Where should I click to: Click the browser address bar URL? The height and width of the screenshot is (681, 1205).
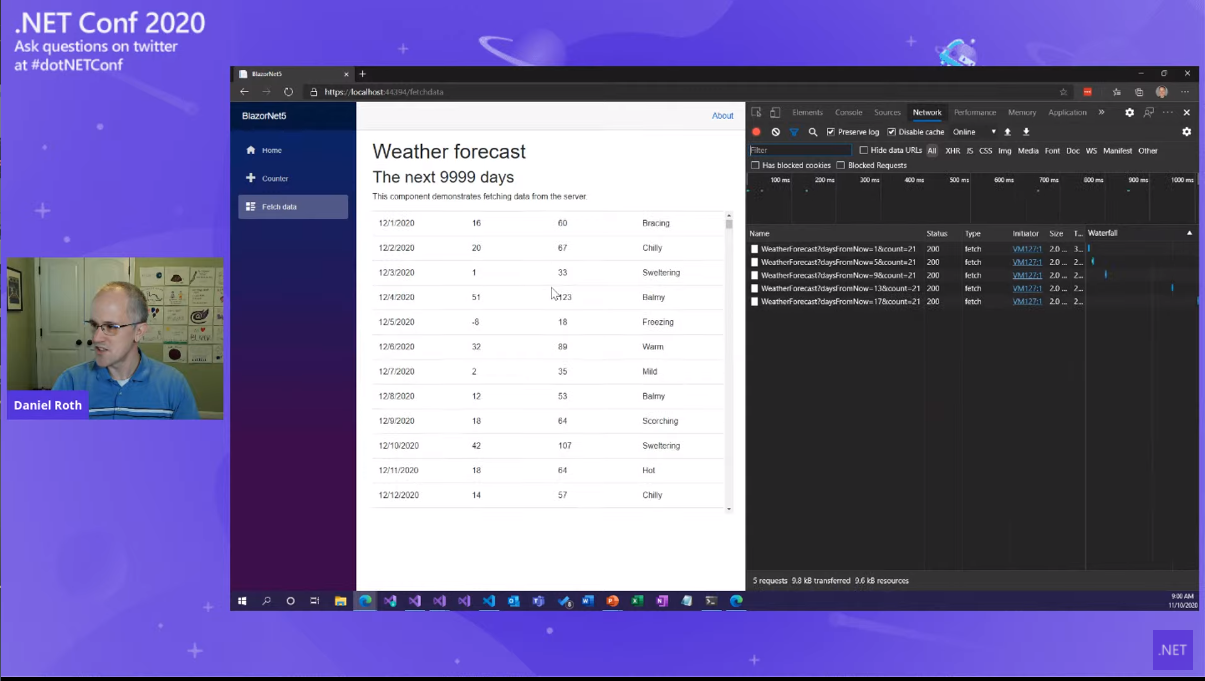click(384, 92)
